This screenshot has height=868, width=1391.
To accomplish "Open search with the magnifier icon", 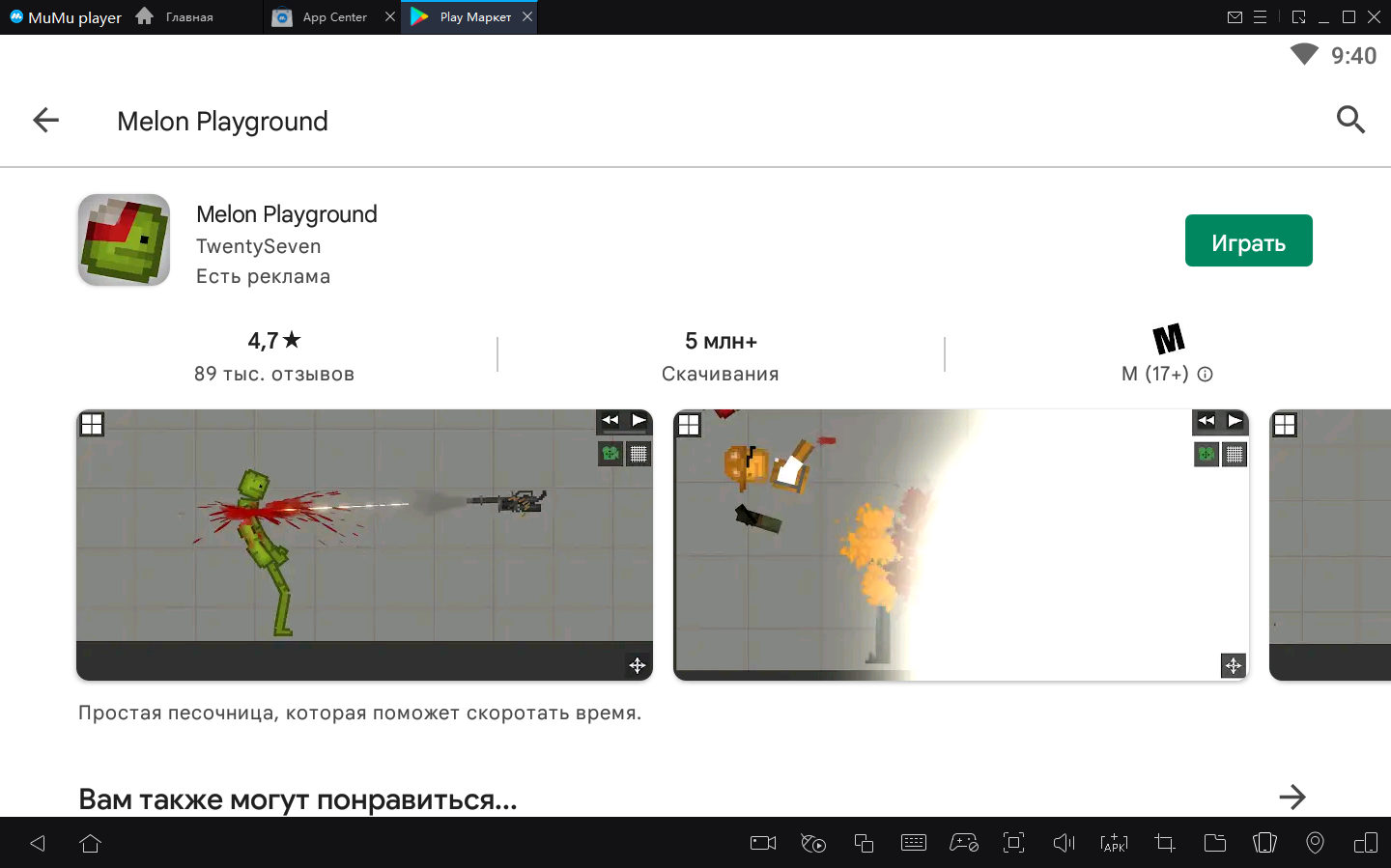I will tap(1349, 120).
